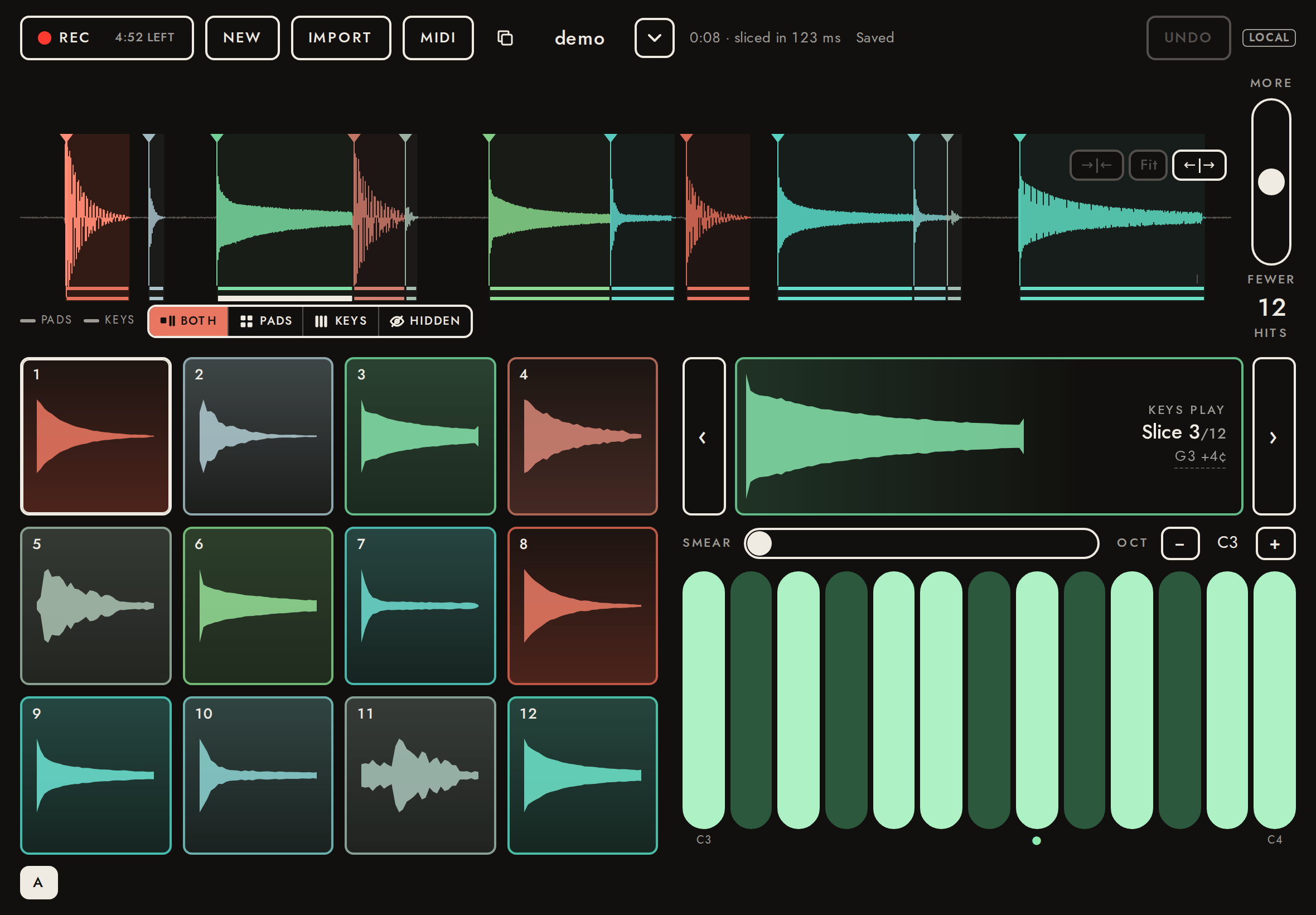This screenshot has width=1316, height=915.
Task: Select the HIDDEN view tab
Action: [425, 321]
